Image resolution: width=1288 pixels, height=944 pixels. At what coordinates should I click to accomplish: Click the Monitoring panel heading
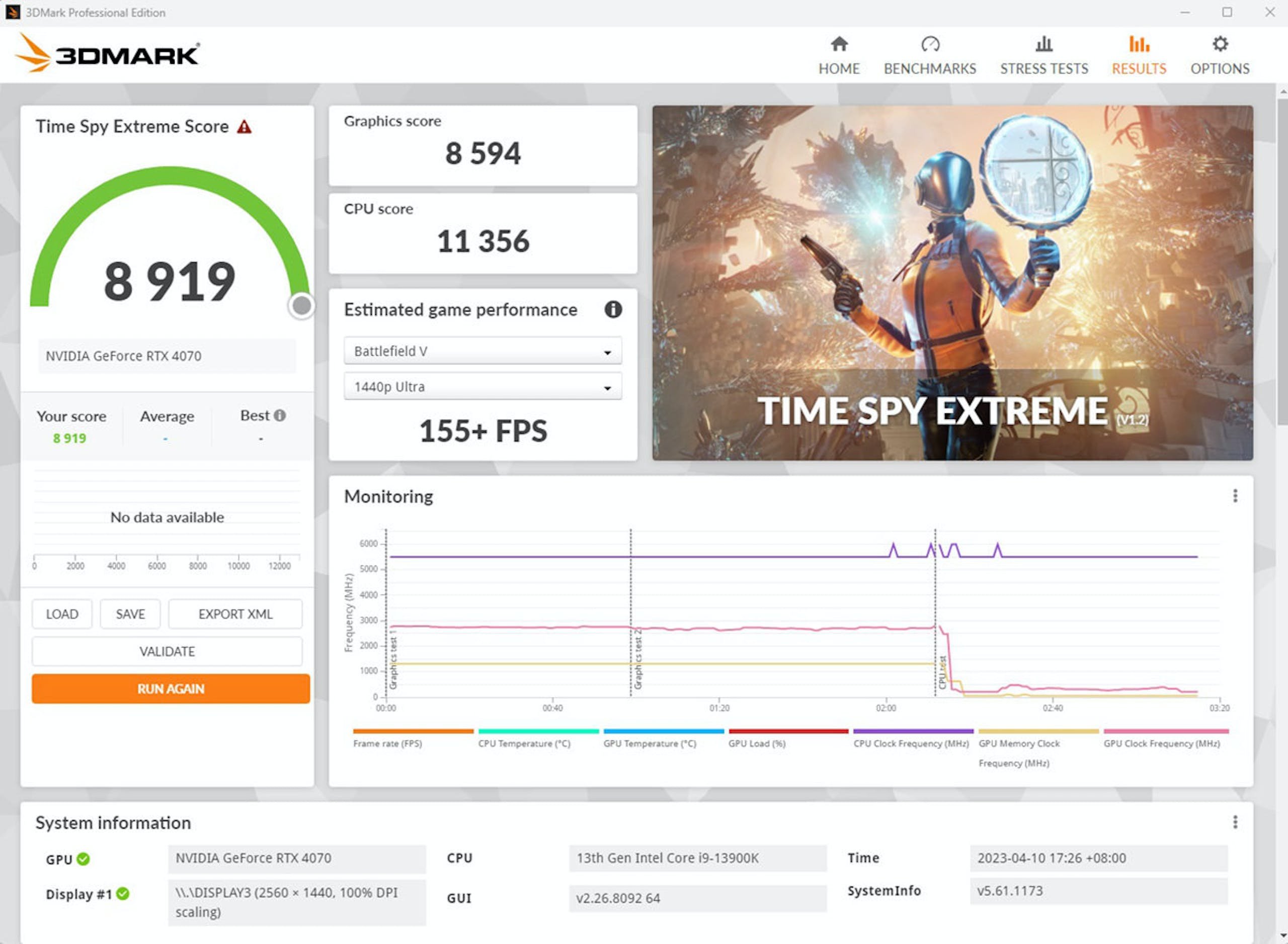(x=388, y=496)
